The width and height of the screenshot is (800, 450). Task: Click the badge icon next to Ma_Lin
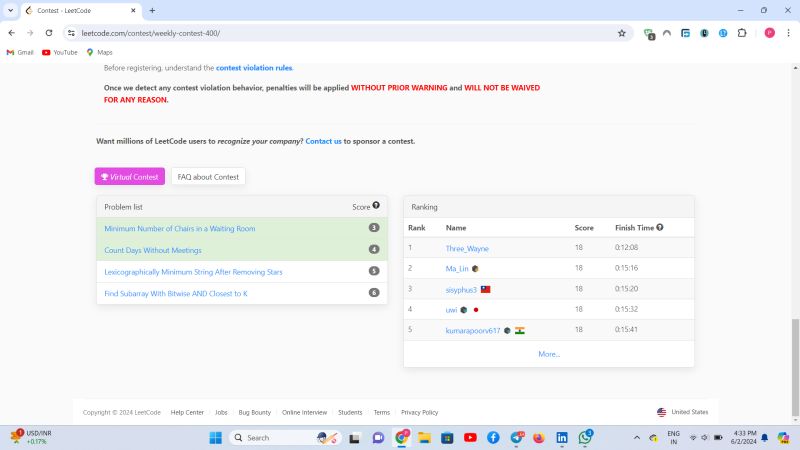pos(475,268)
